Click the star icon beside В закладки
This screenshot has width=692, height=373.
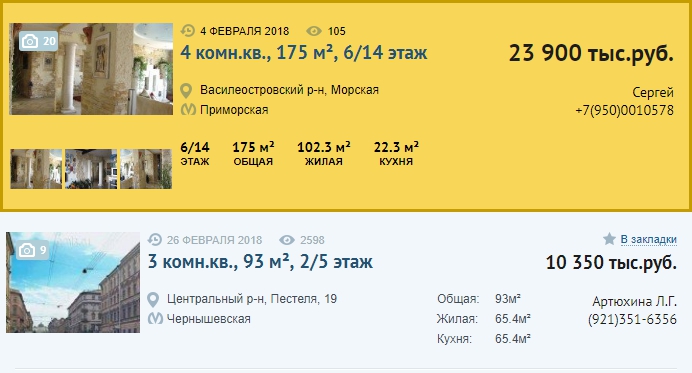pyautogui.click(x=609, y=239)
